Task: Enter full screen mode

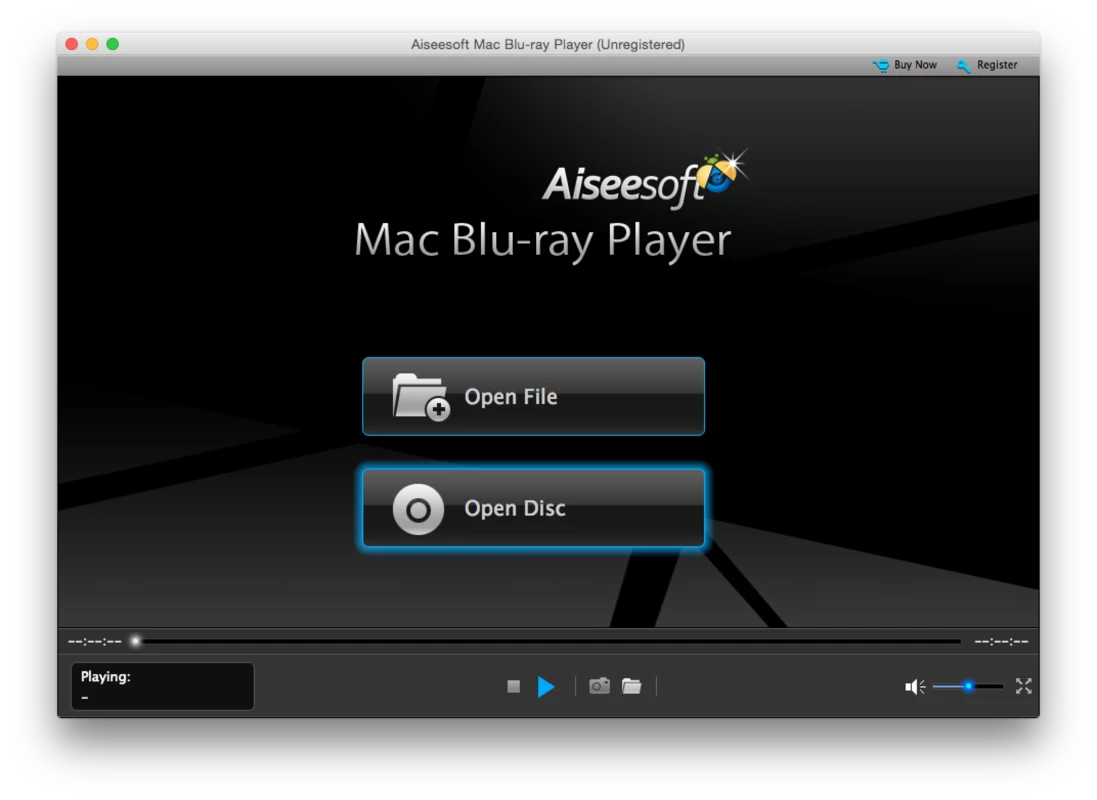Action: [1024, 686]
